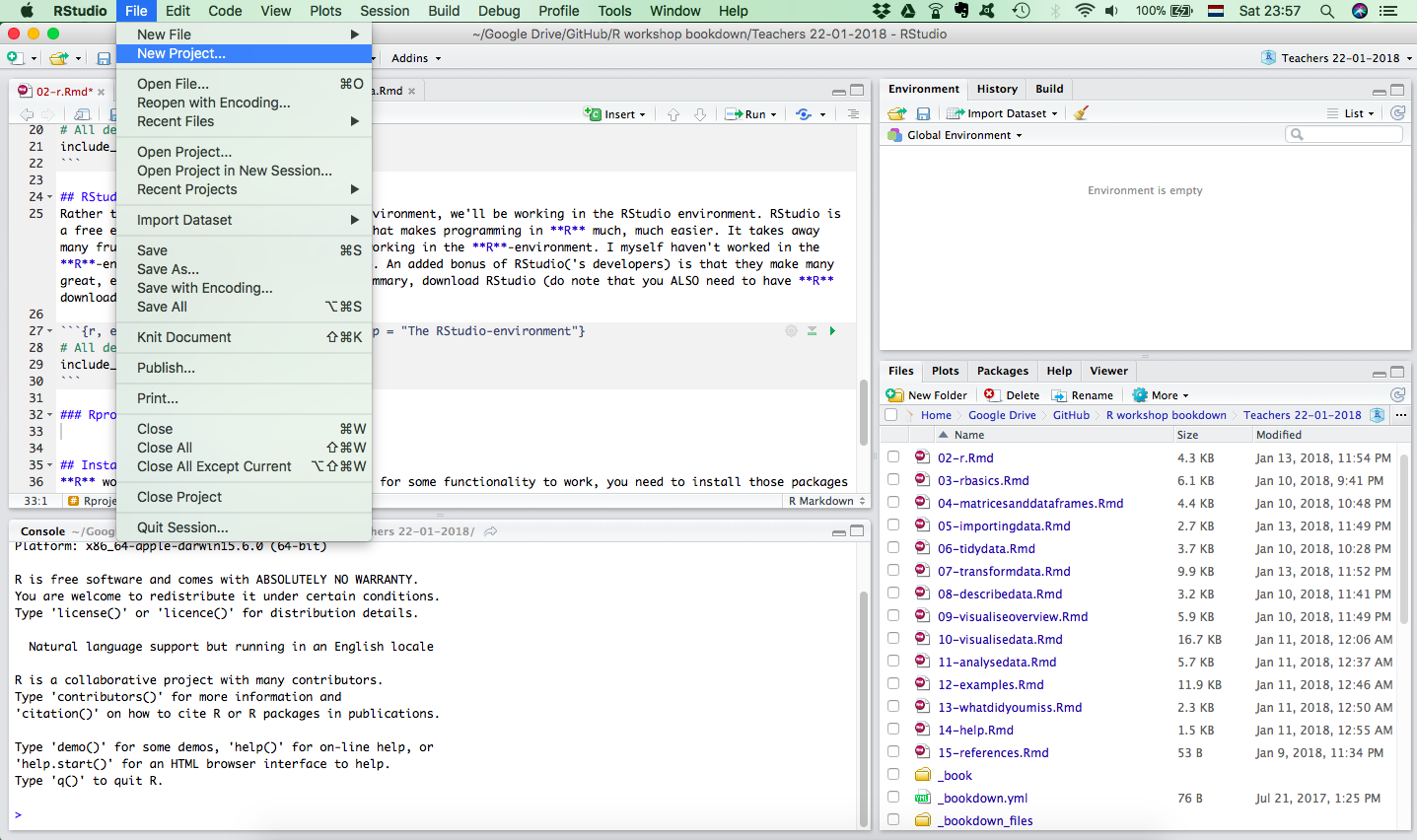This screenshot has height=840, width=1417.
Task: Choose Import Dataset in File menu
Action: [244, 220]
